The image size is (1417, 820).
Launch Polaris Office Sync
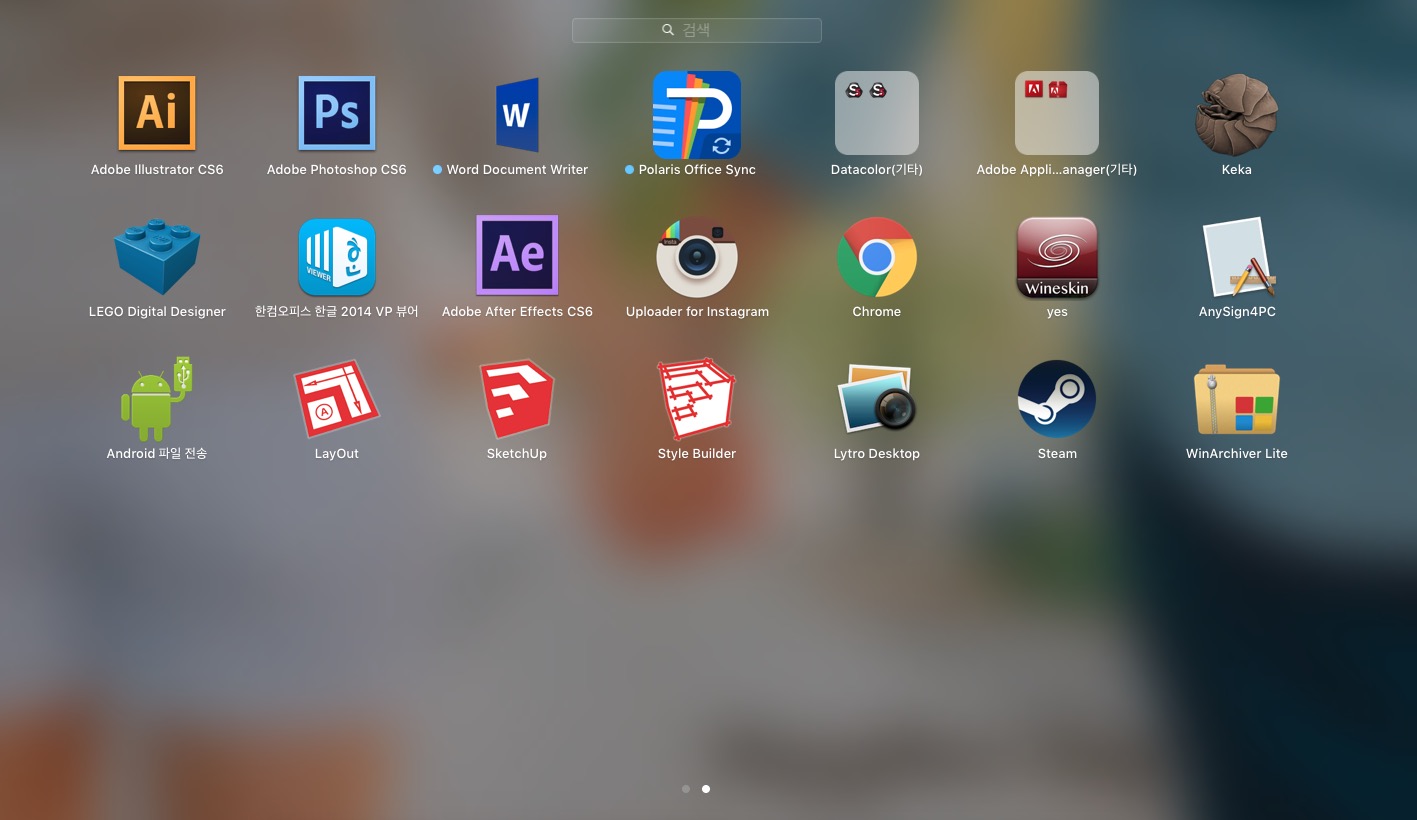click(x=697, y=114)
